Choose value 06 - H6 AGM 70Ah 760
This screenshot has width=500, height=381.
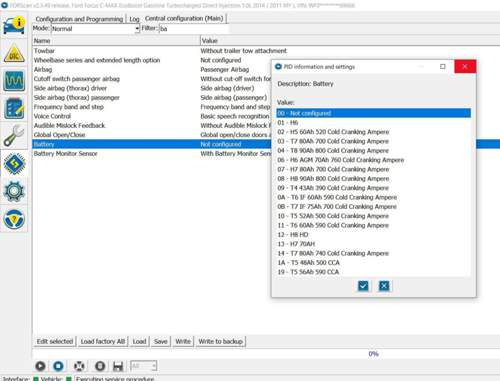click(x=373, y=160)
